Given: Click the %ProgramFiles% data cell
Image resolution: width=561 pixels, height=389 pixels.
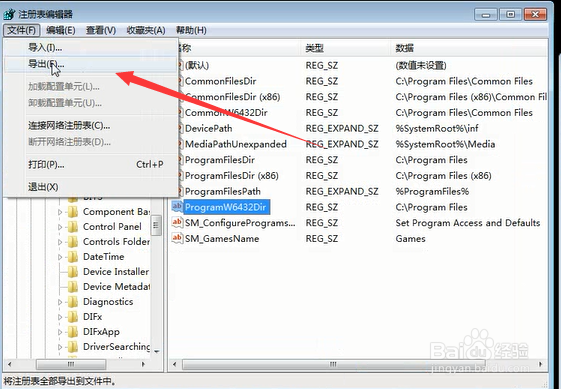Looking at the screenshot, I should (x=432, y=191).
